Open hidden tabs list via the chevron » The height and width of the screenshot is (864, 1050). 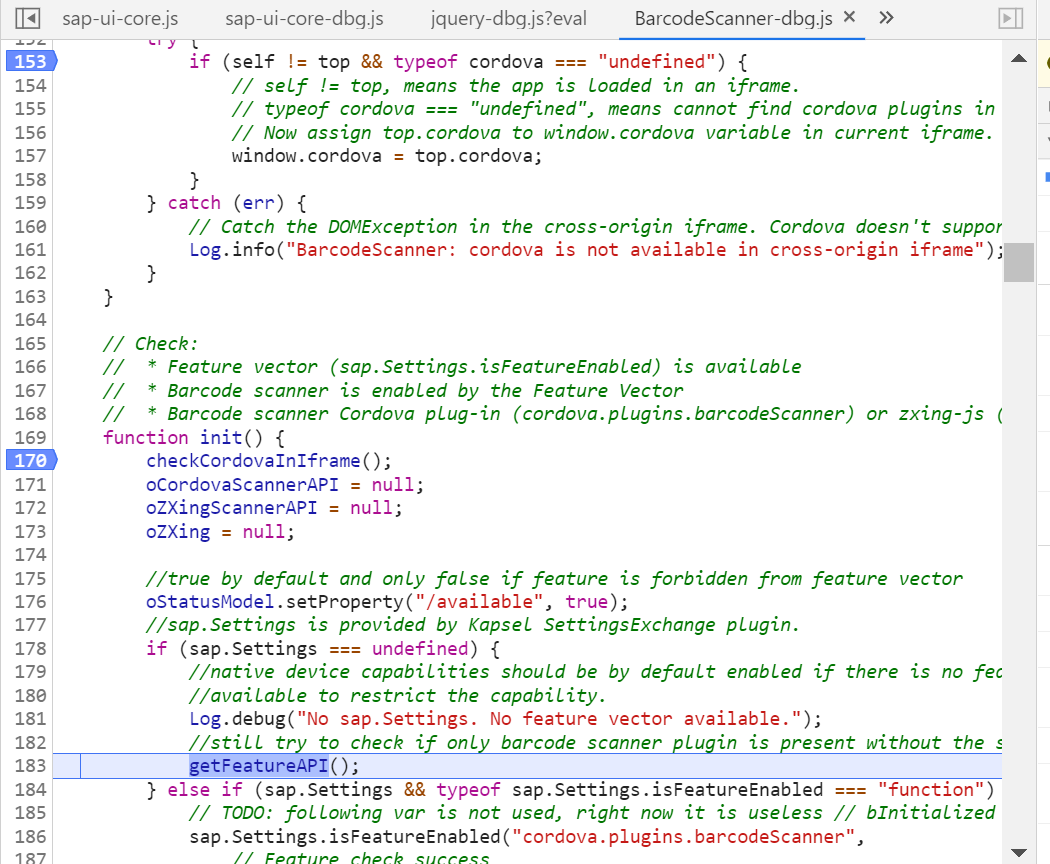tap(886, 17)
